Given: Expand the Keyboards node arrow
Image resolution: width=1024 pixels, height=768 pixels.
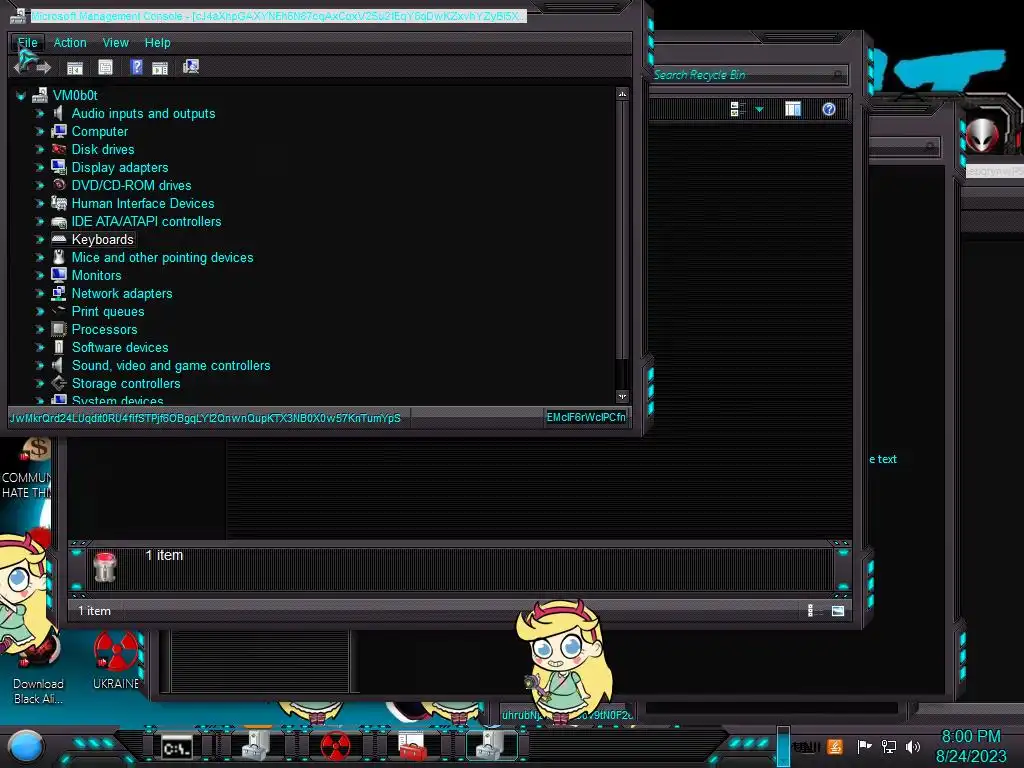Looking at the screenshot, I should [x=39, y=240].
